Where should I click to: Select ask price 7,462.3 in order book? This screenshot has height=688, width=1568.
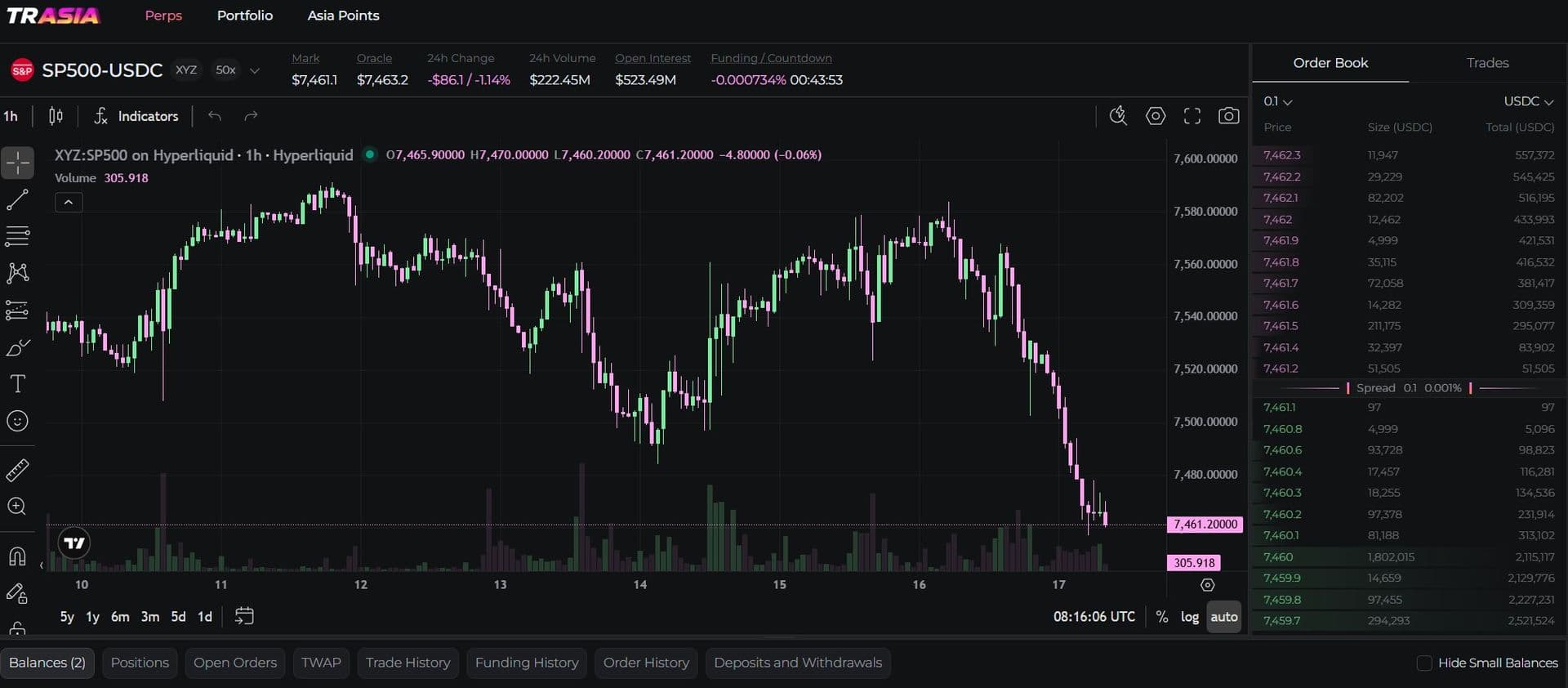[1281, 155]
